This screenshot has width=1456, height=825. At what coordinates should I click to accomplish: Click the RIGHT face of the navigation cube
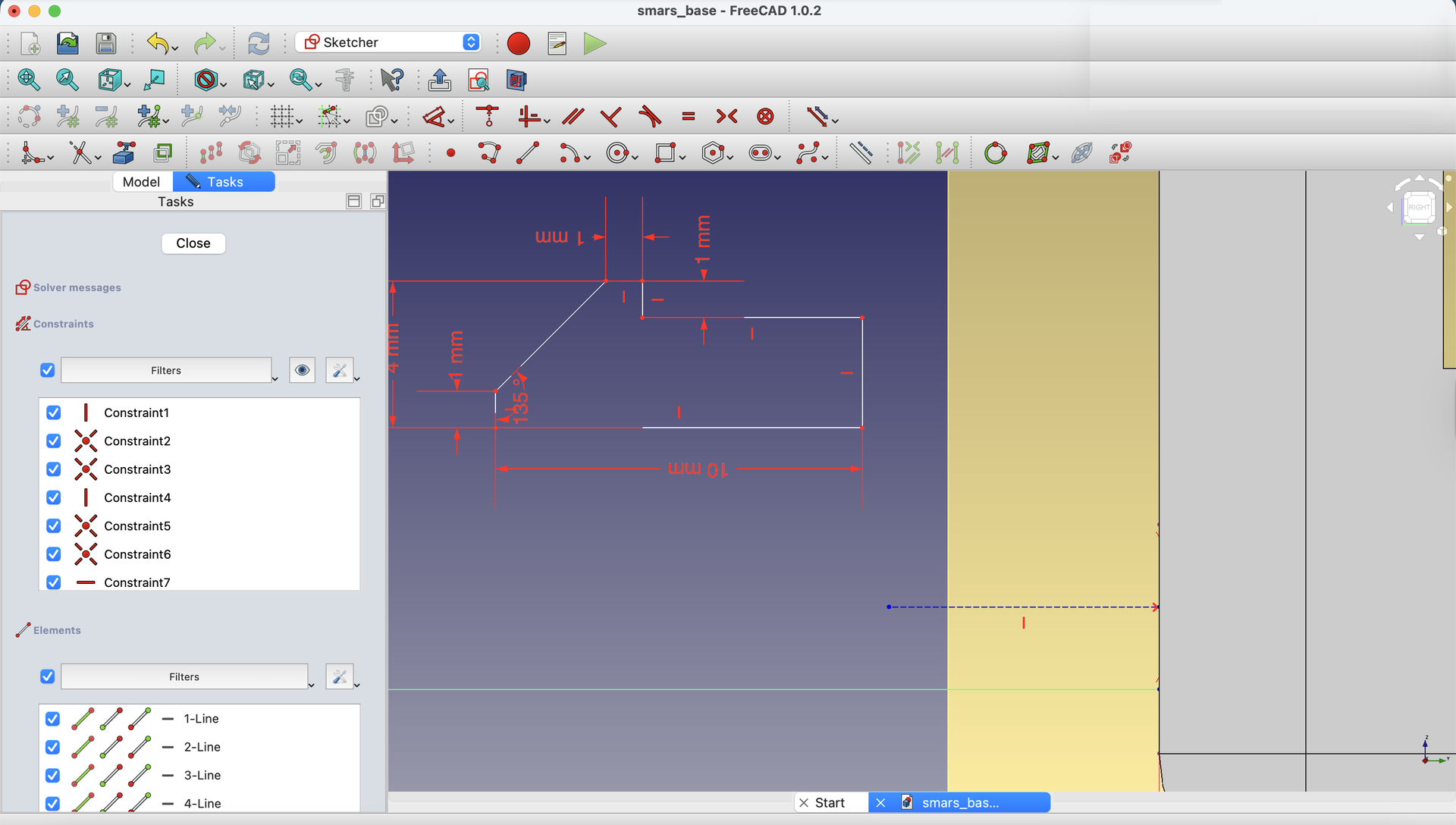pyautogui.click(x=1418, y=207)
